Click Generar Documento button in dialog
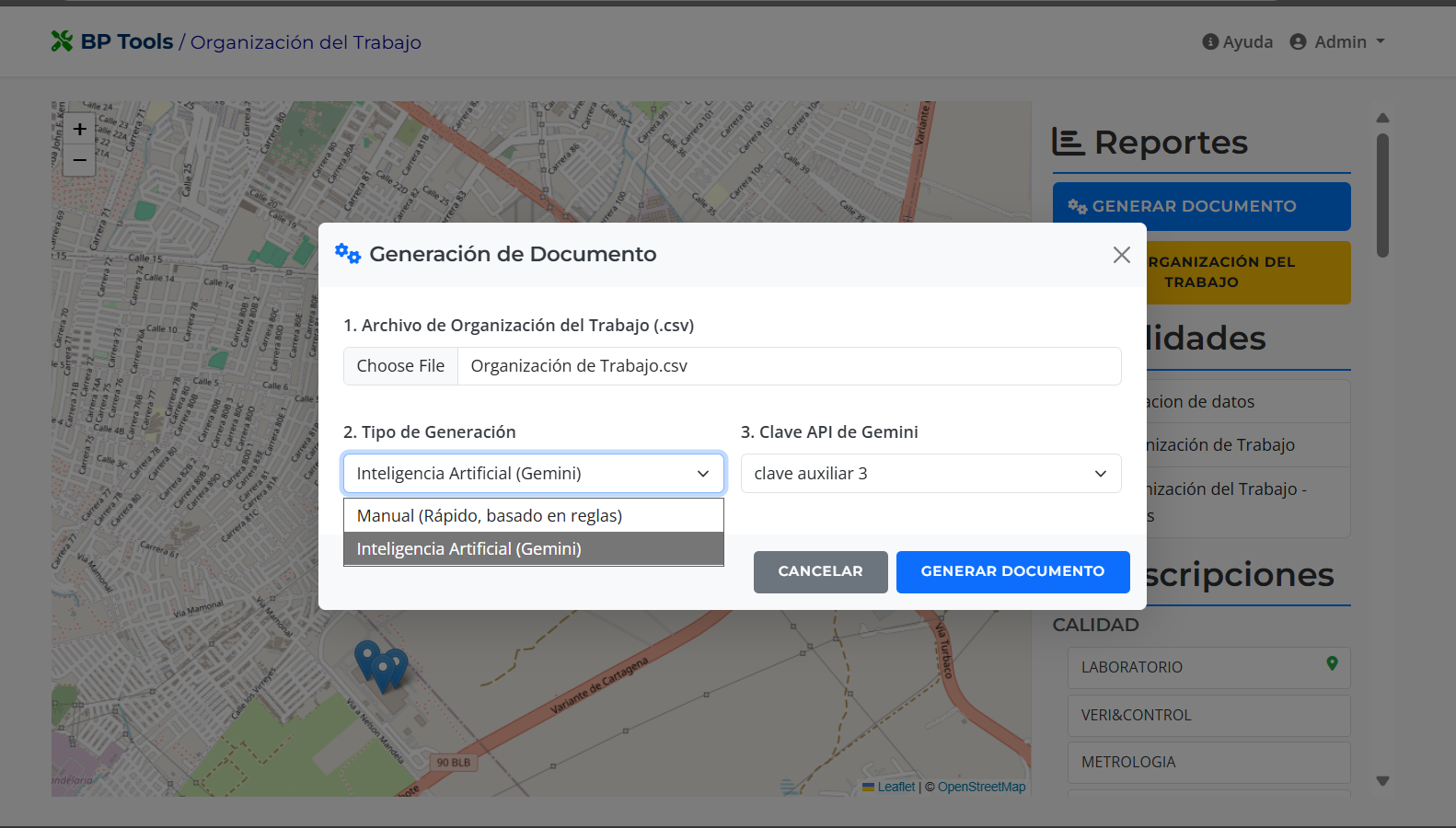The image size is (1456, 828). 1013,572
